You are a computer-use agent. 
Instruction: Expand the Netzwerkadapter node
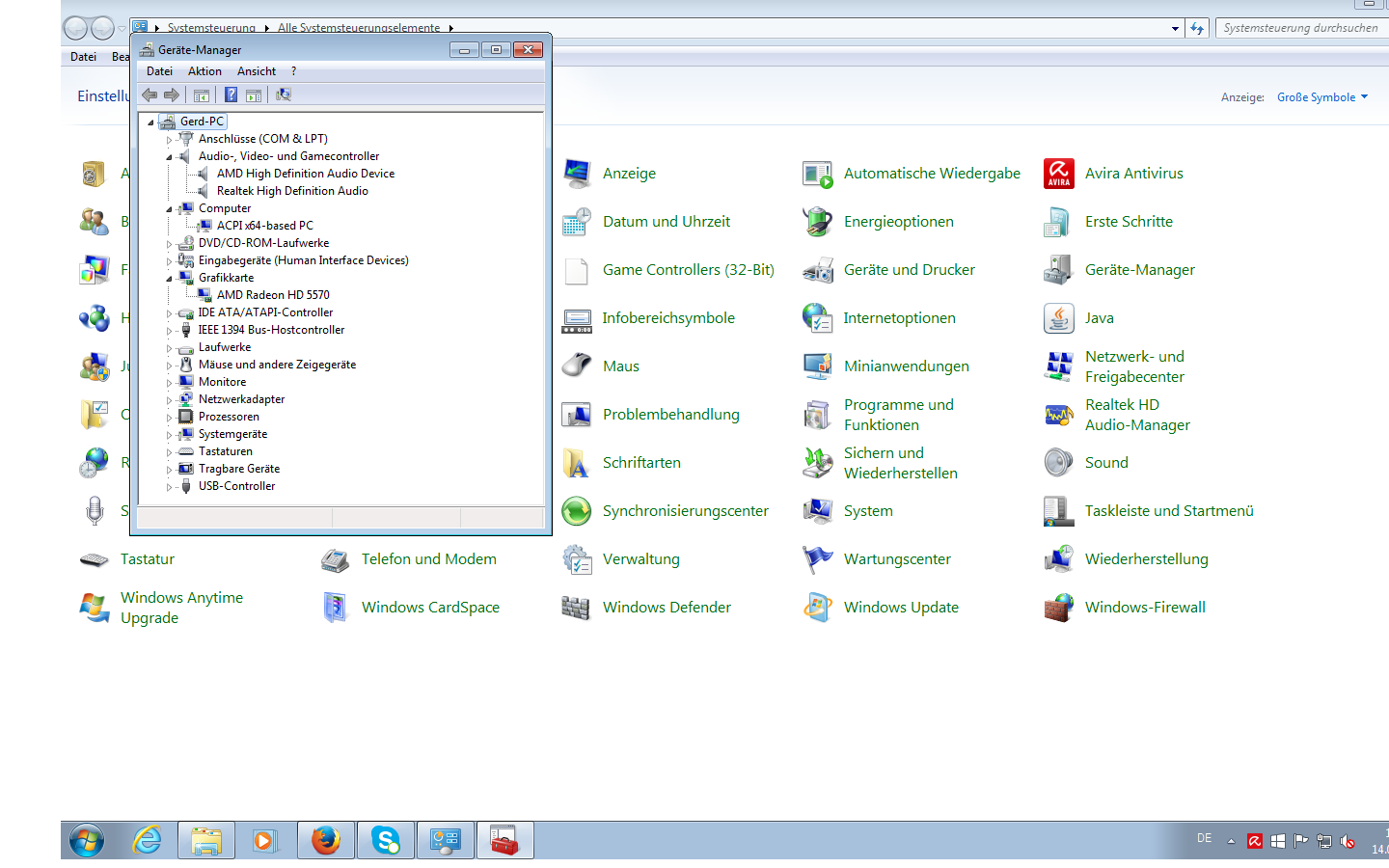coord(169,400)
